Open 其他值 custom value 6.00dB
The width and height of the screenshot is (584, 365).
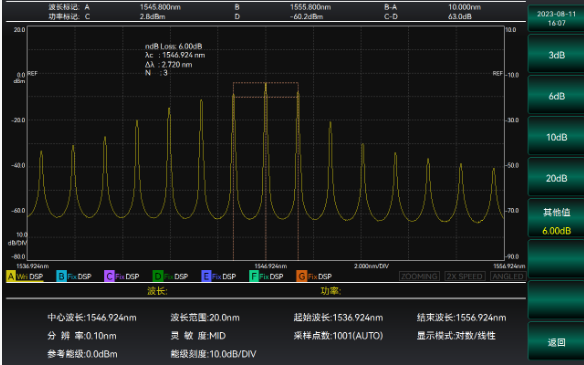(x=556, y=220)
